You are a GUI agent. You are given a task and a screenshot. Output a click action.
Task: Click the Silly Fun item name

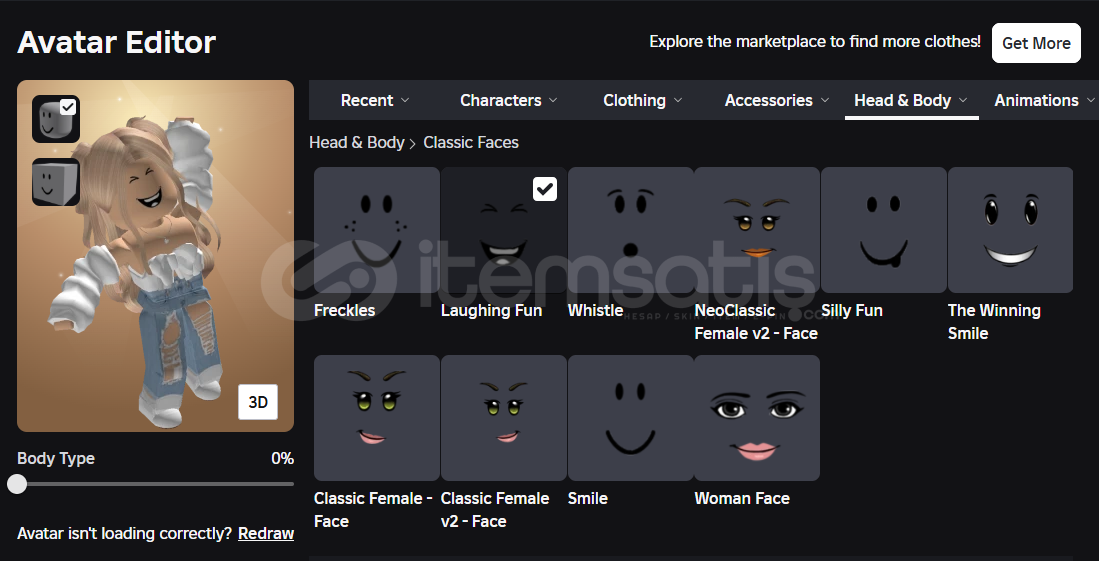(x=852, y=311)
